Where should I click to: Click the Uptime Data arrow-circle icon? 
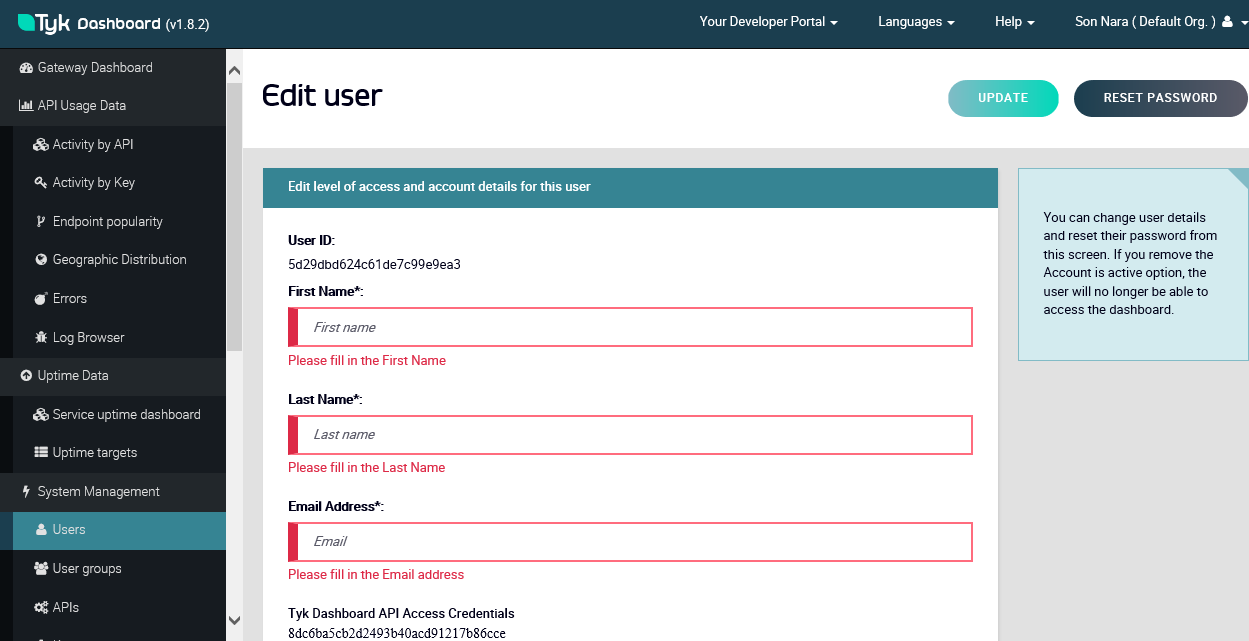[x=27, y=376]
